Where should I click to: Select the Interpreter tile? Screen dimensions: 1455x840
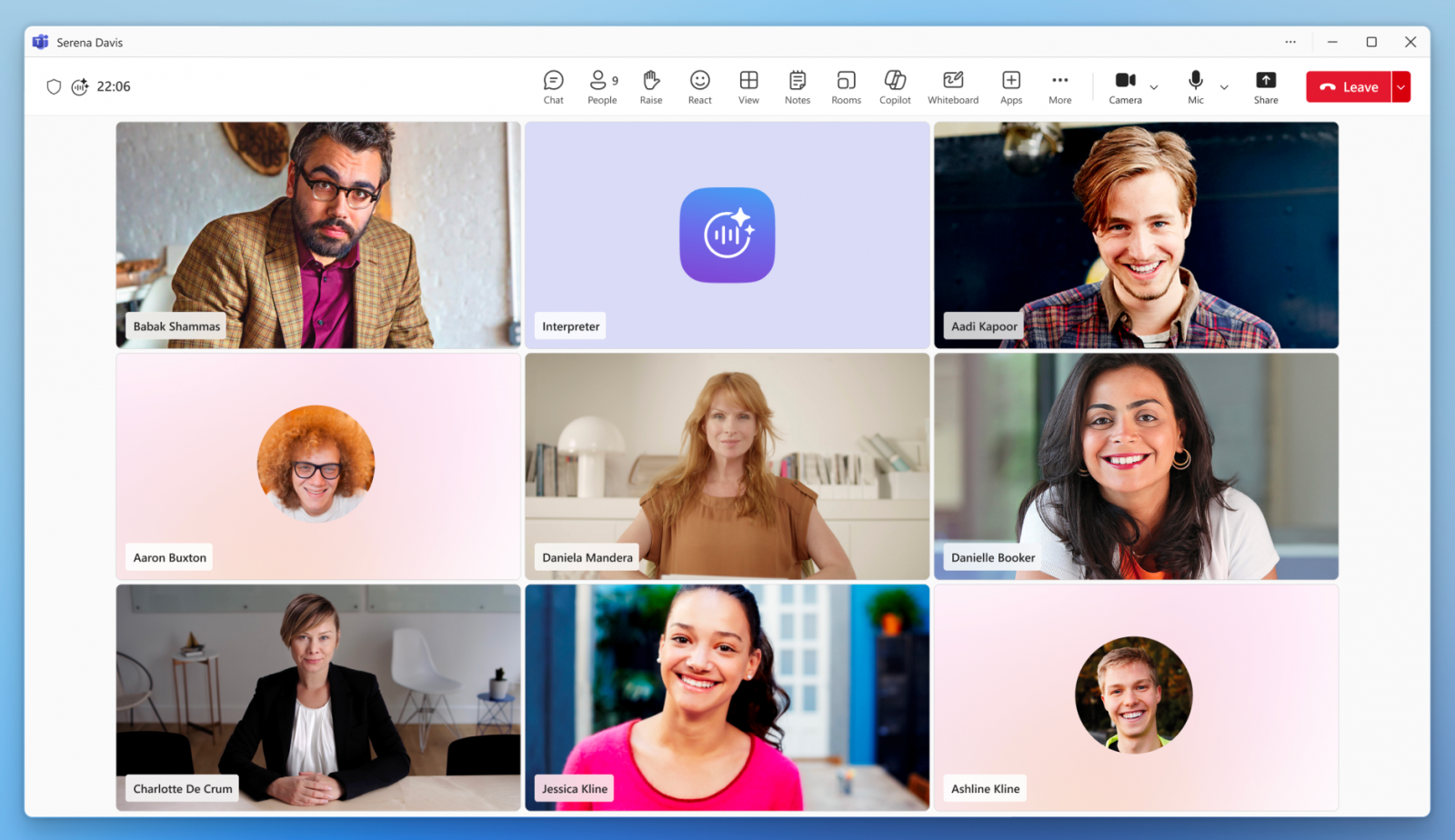coord(727,235)
